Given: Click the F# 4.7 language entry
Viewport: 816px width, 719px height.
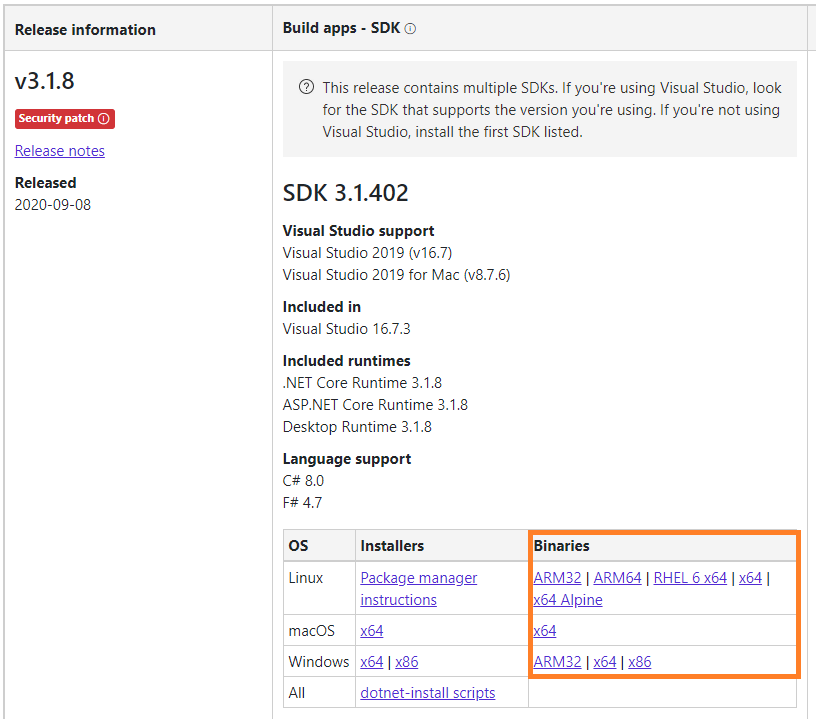Looking at the screenshot, I should point(302,503).
